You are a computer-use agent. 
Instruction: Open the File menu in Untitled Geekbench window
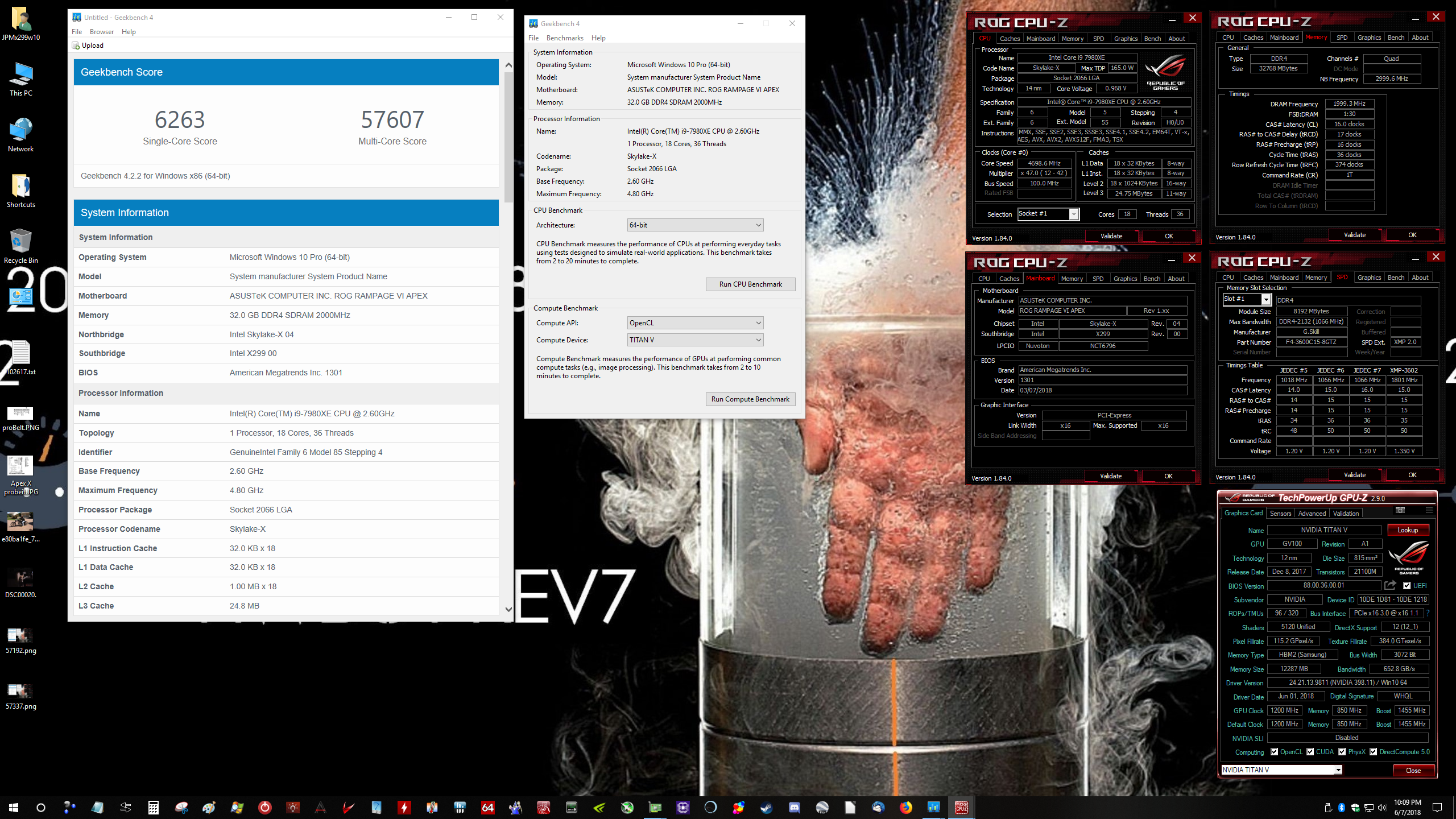(x=77, y=32)
